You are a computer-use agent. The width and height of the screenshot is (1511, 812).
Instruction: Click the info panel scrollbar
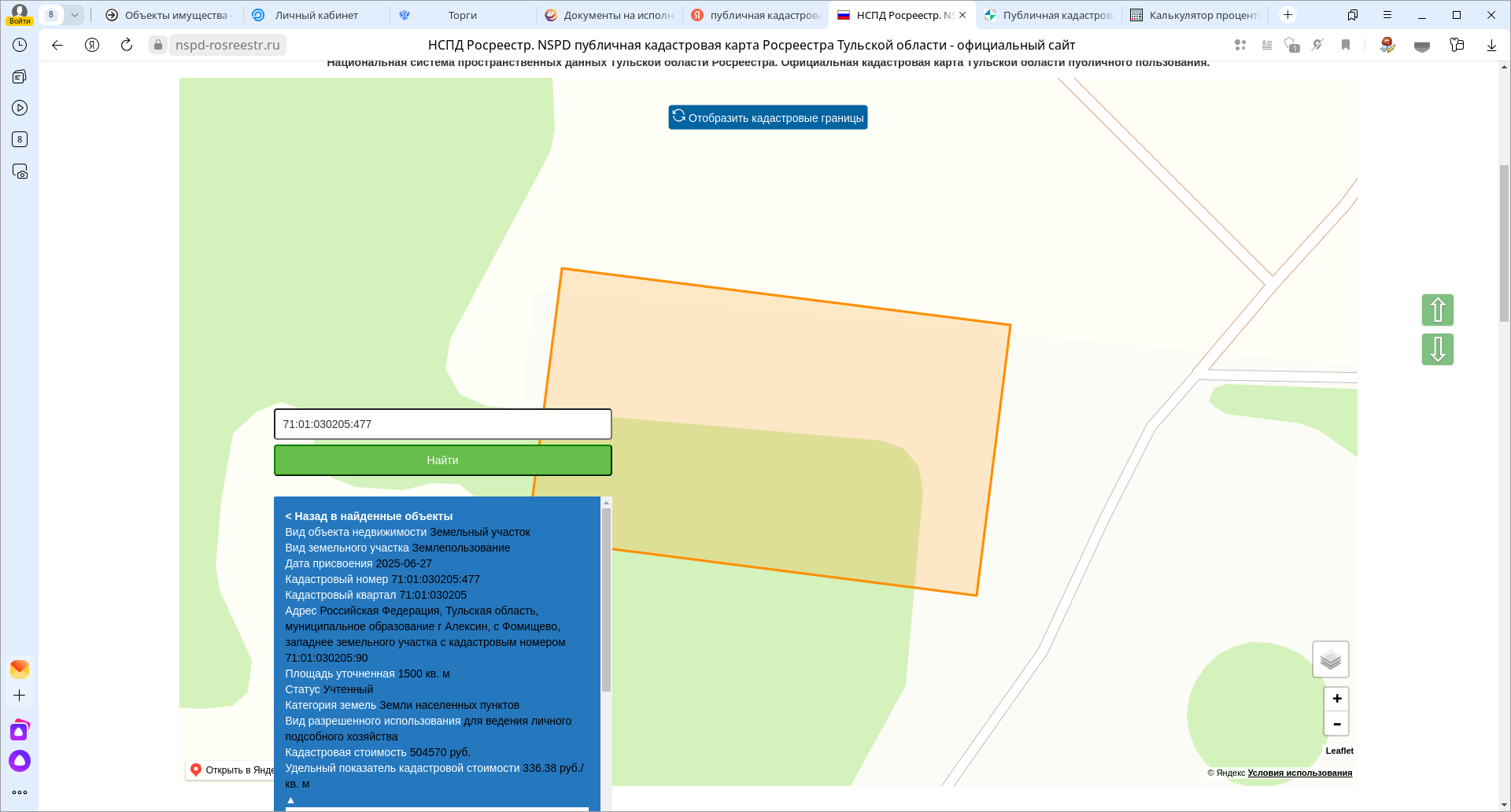[606, 598]
